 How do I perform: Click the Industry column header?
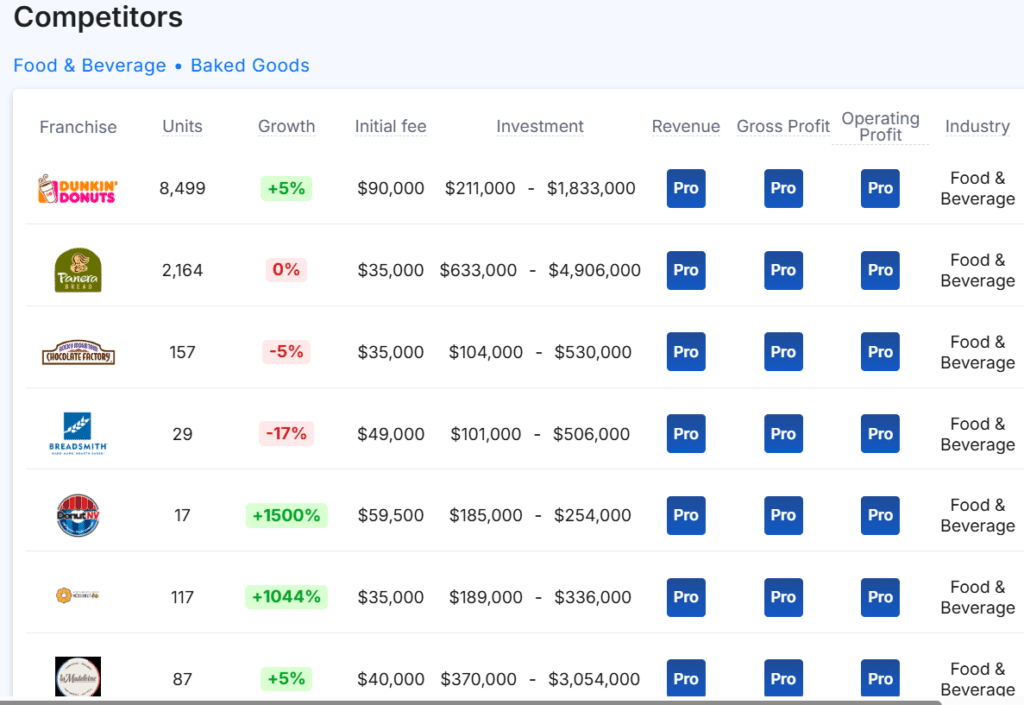pyautogui.click(x=977, y=127)
